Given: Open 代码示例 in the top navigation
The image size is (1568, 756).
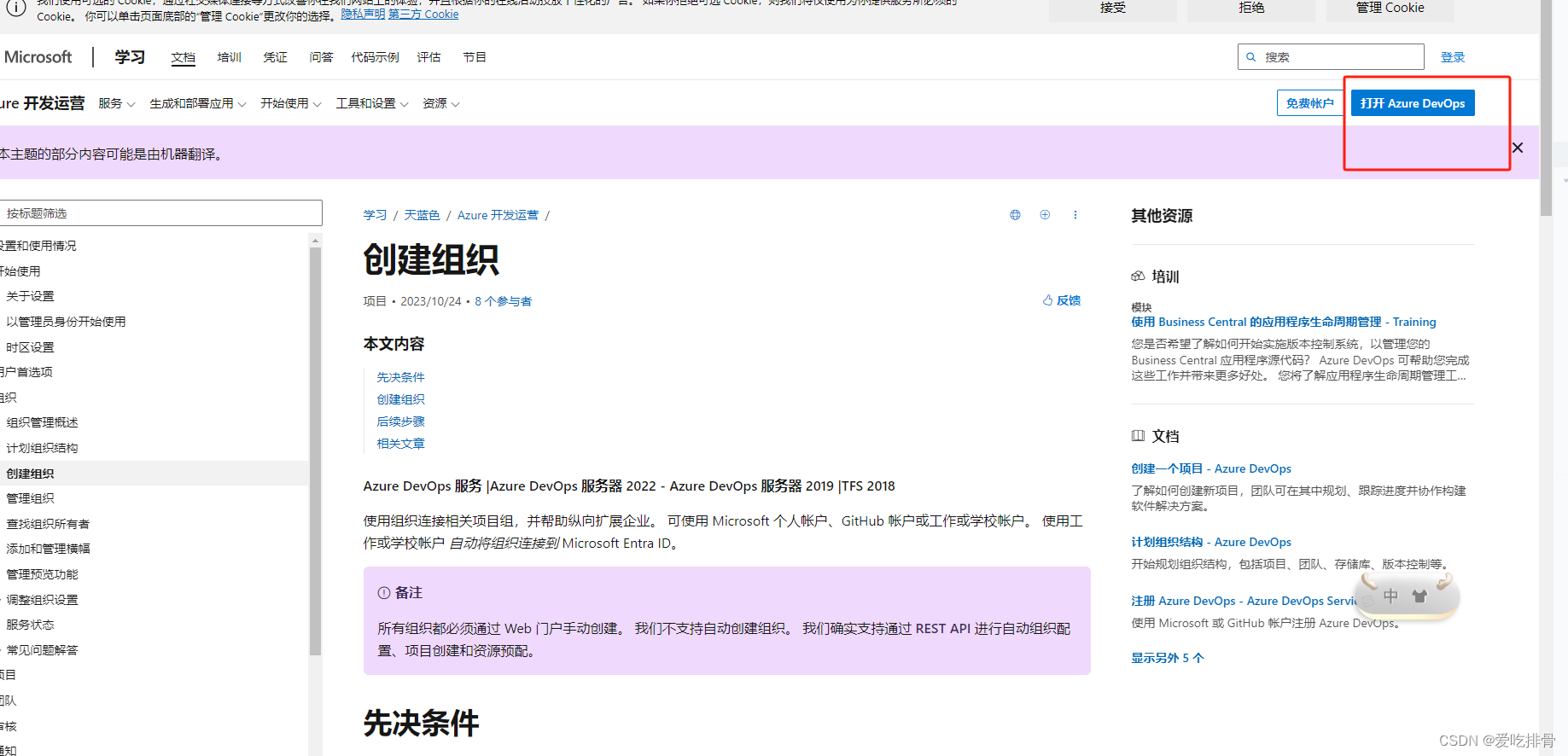Looking at the screenshot, I should tap(375, 57).
